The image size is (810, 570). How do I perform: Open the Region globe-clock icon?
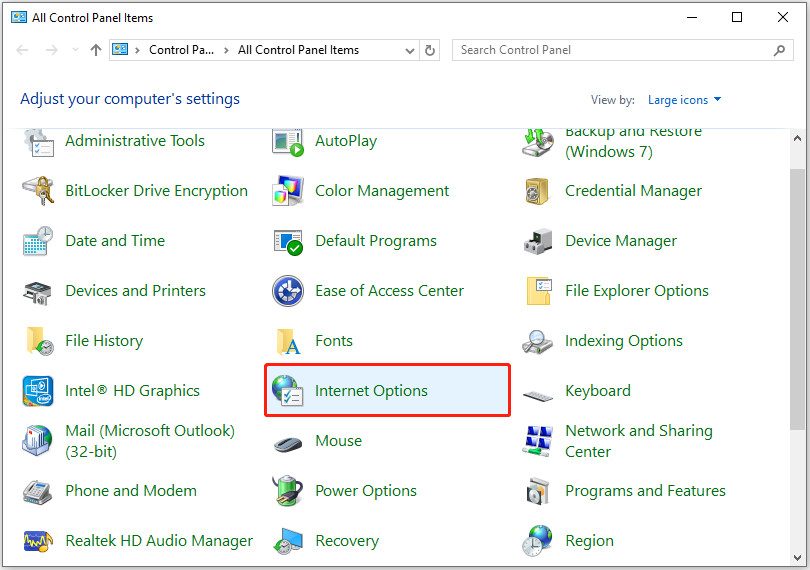[x=537, y=541]
